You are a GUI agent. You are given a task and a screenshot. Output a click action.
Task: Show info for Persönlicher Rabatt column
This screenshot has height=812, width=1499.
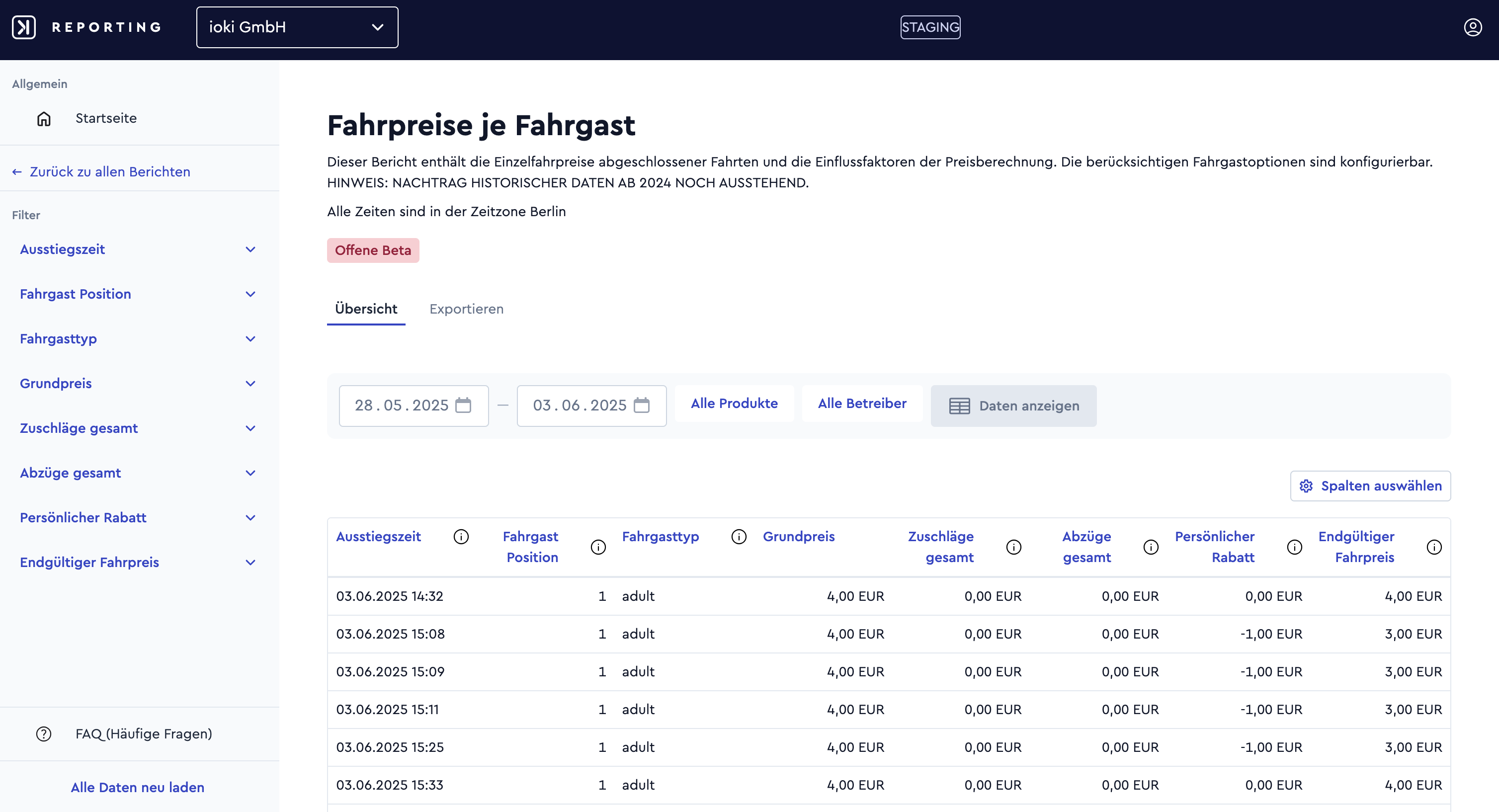[x=1295, y=547]
